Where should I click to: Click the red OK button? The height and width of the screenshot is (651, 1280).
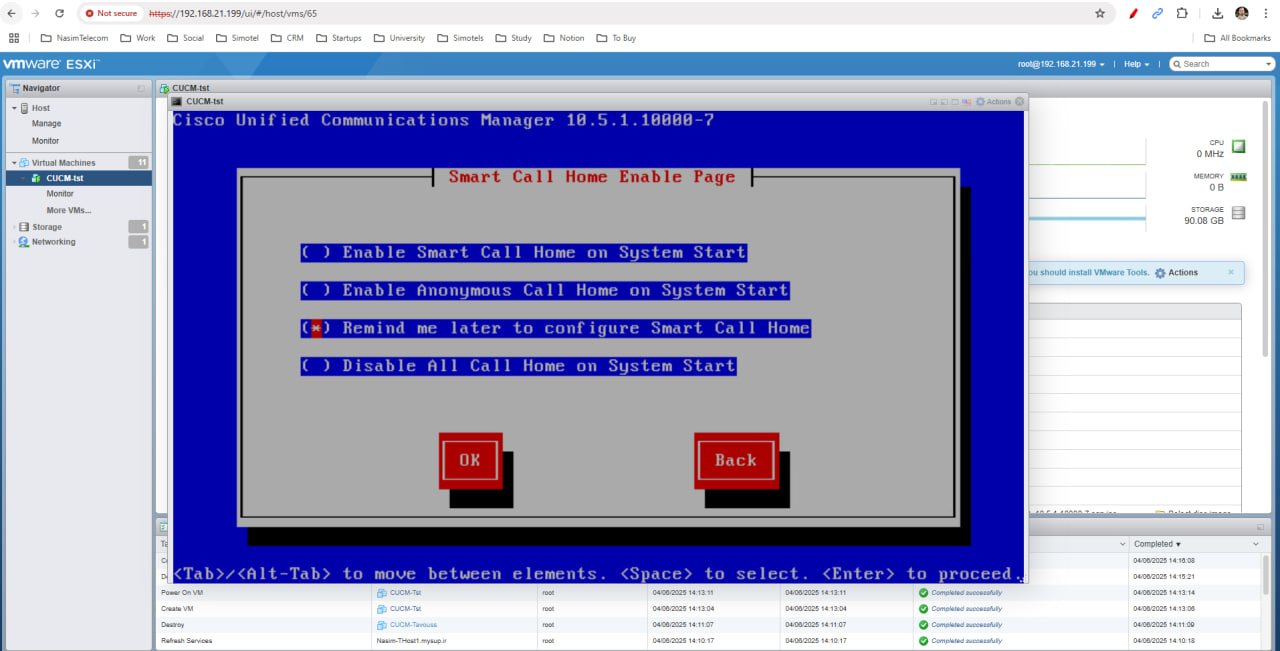point(470,461)
